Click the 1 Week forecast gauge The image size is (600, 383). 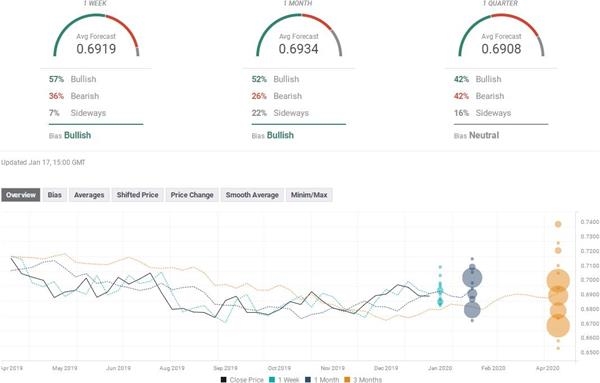coord(96,36)
